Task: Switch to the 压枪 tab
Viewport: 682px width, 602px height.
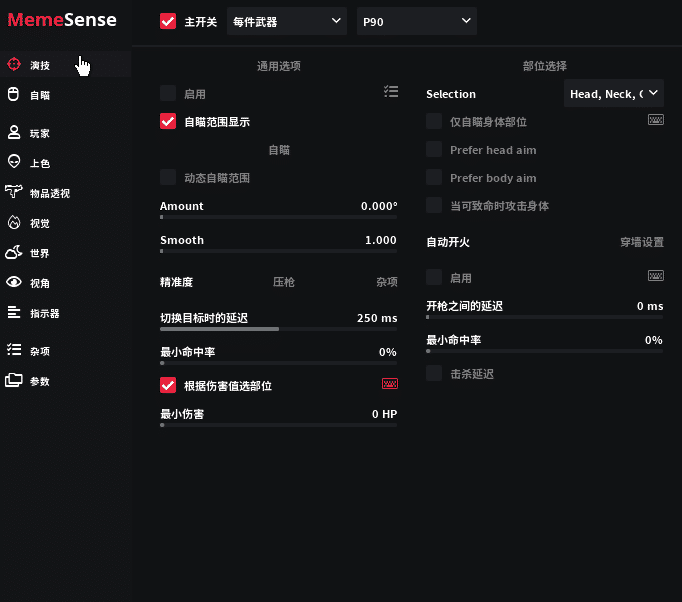Action: 284,283
